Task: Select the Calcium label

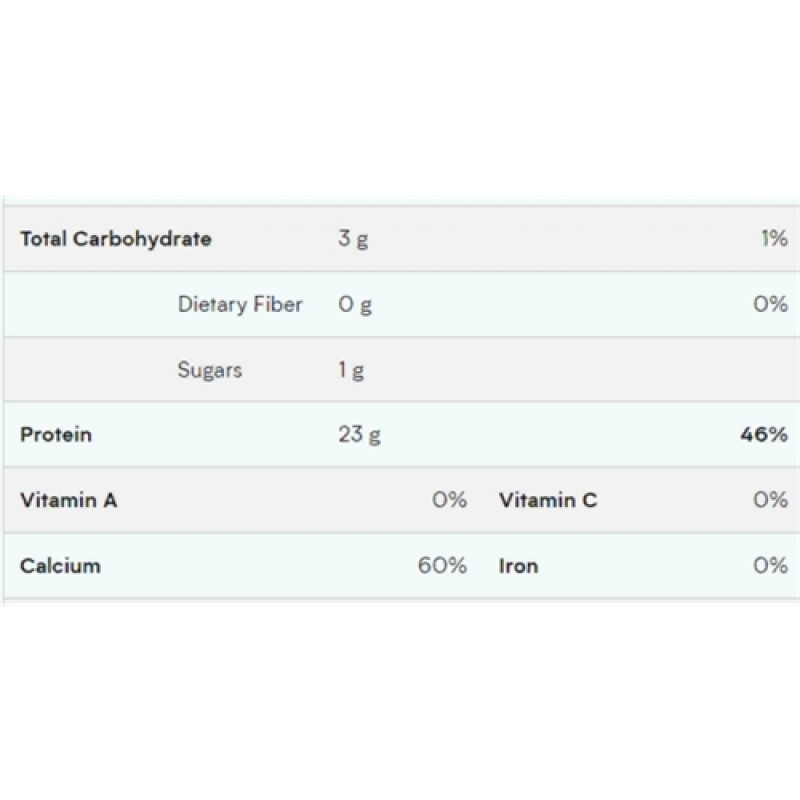Action: pyautogui.click(x=60, y=566)
